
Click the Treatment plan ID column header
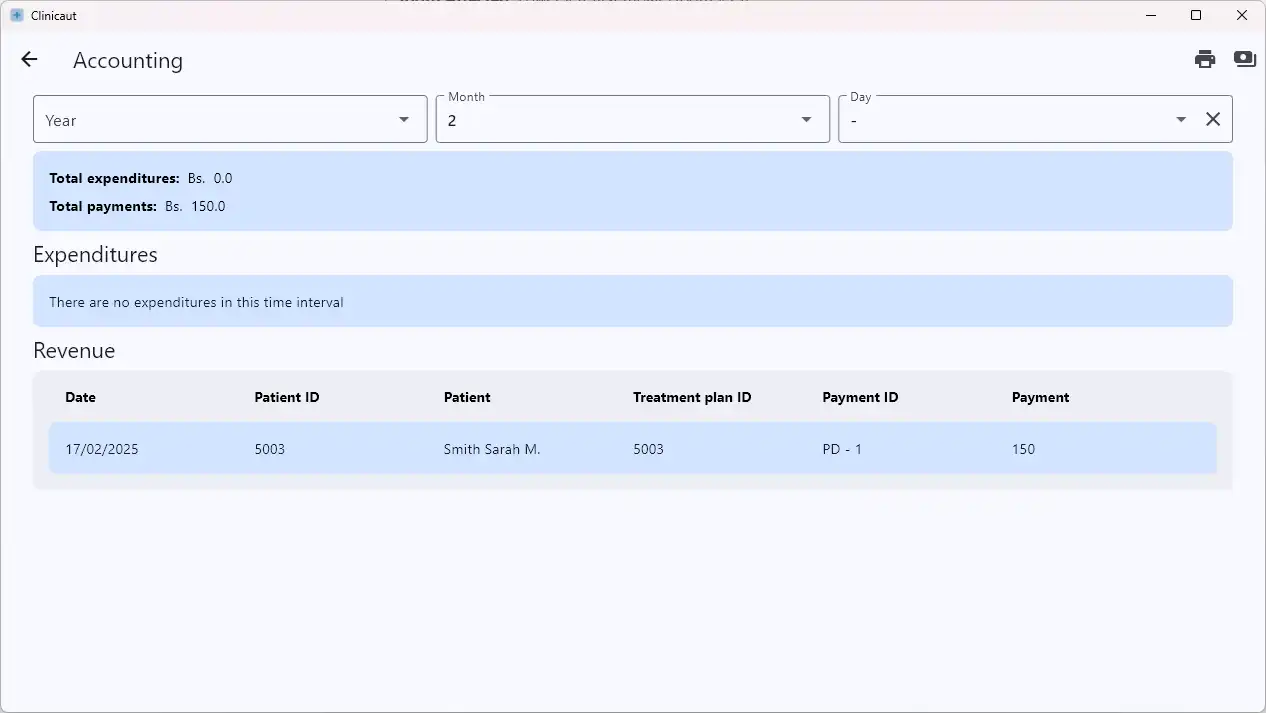(x=692, y=397)
